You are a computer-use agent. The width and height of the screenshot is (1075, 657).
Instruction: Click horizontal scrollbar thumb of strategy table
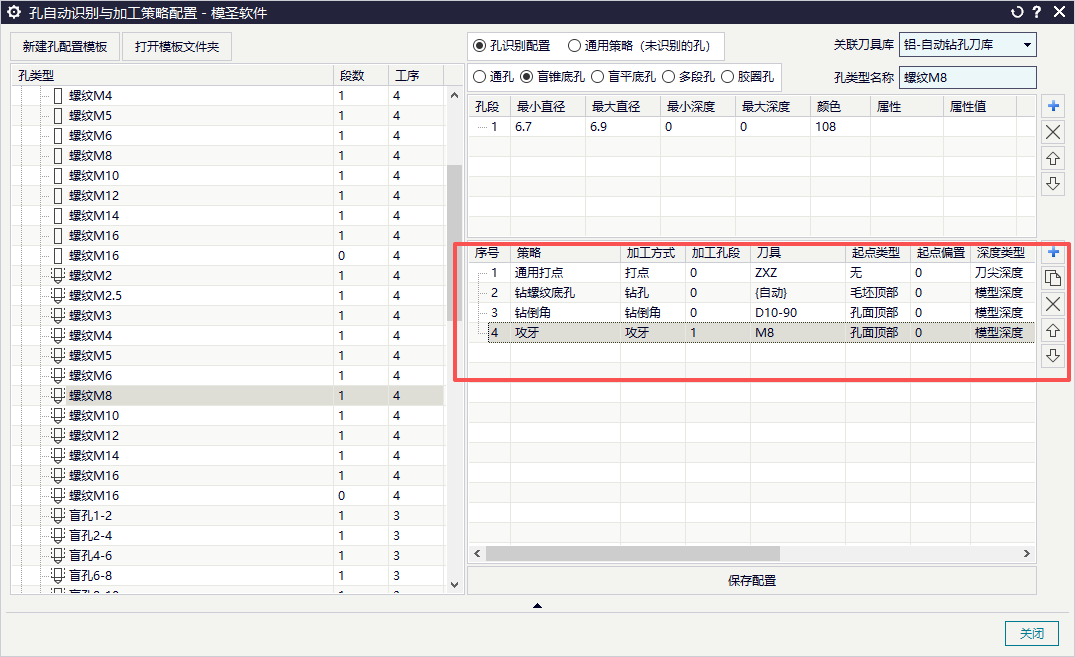pyautogui.click(x=633, y=553)
